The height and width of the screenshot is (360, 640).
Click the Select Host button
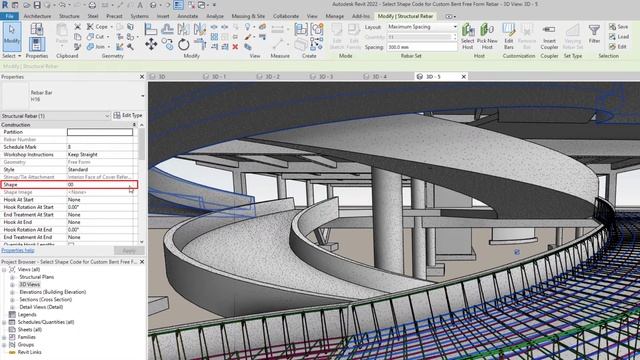(468, 36)
